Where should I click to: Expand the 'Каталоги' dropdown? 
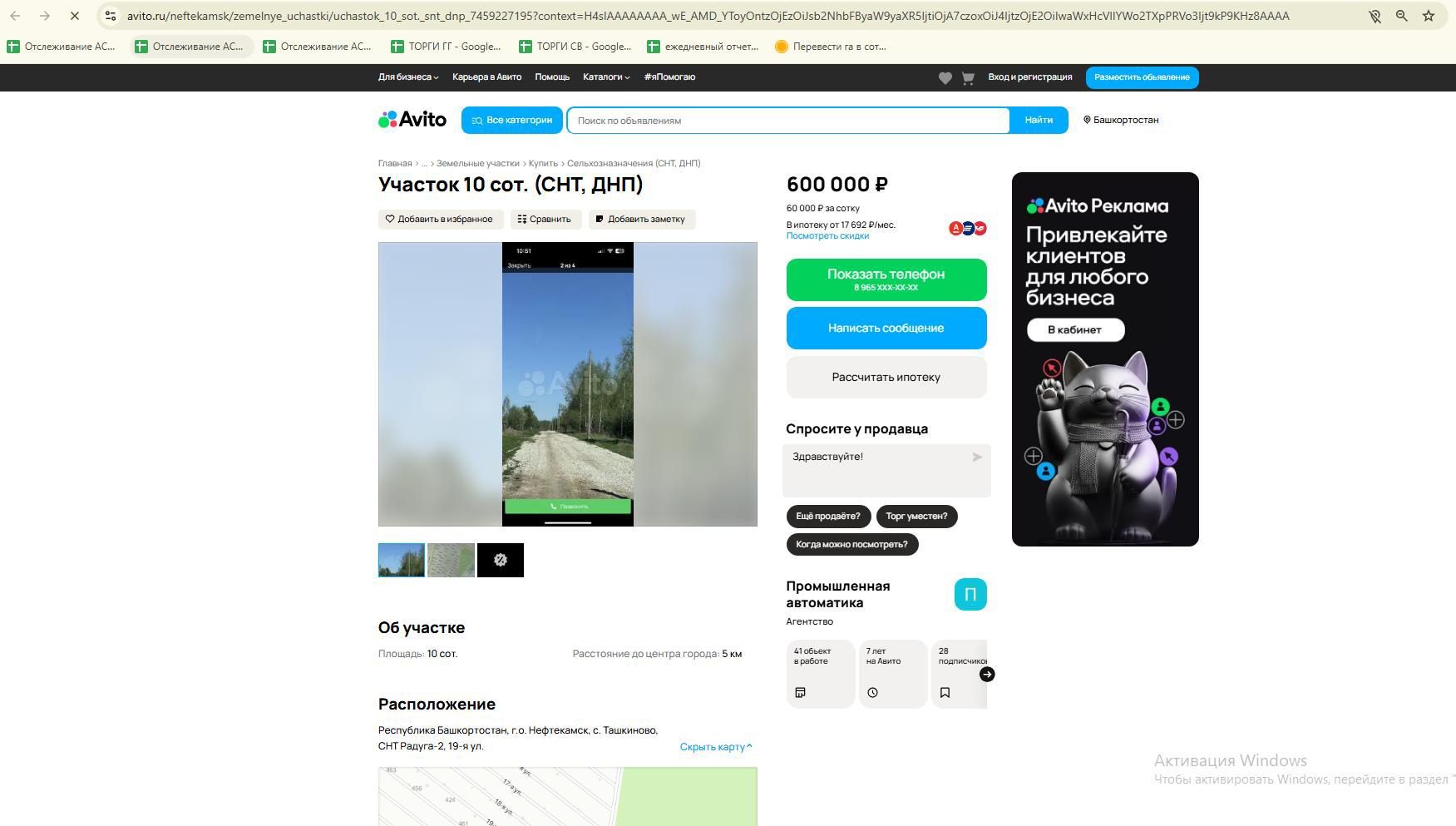point(606,77)
